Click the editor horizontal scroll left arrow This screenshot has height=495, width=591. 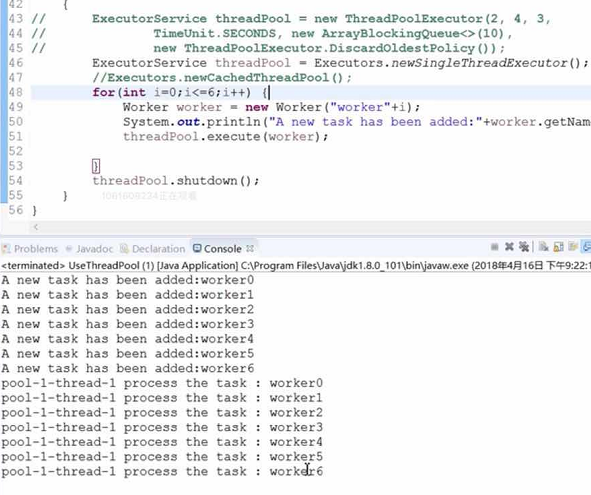click(36, 227)
